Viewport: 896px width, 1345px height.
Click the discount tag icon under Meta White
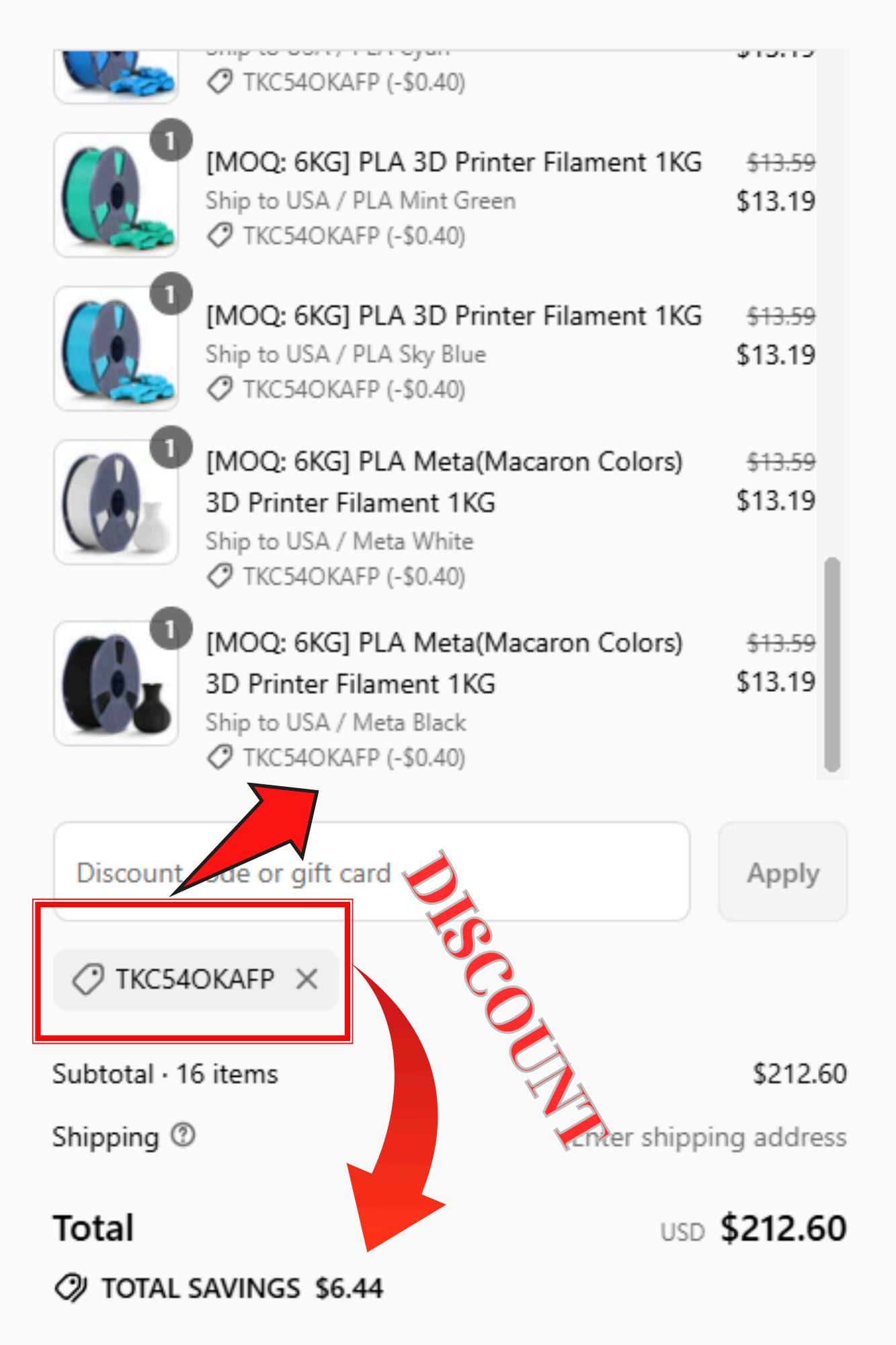(x=220, y=576)
